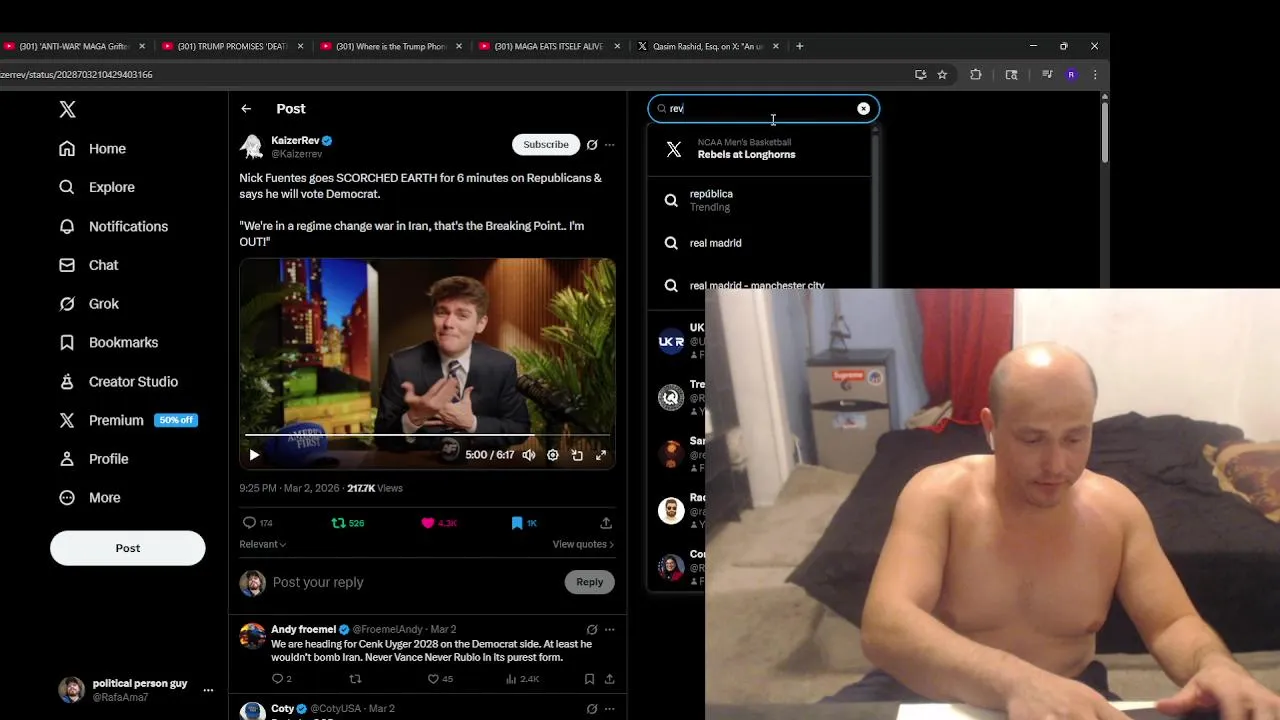Like the post with 4.3K likes
1280x720 pixels.
pyautogui.click(x=439, y=523)
